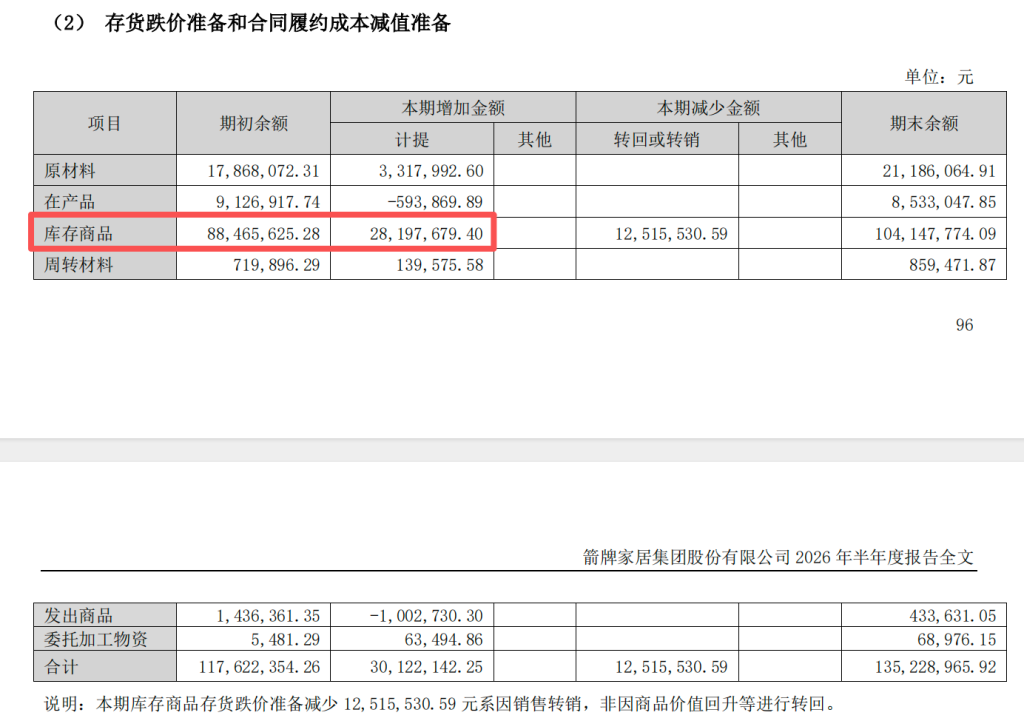Select the 原材料 row label
1024x721 pixels.
pos(70,171)
